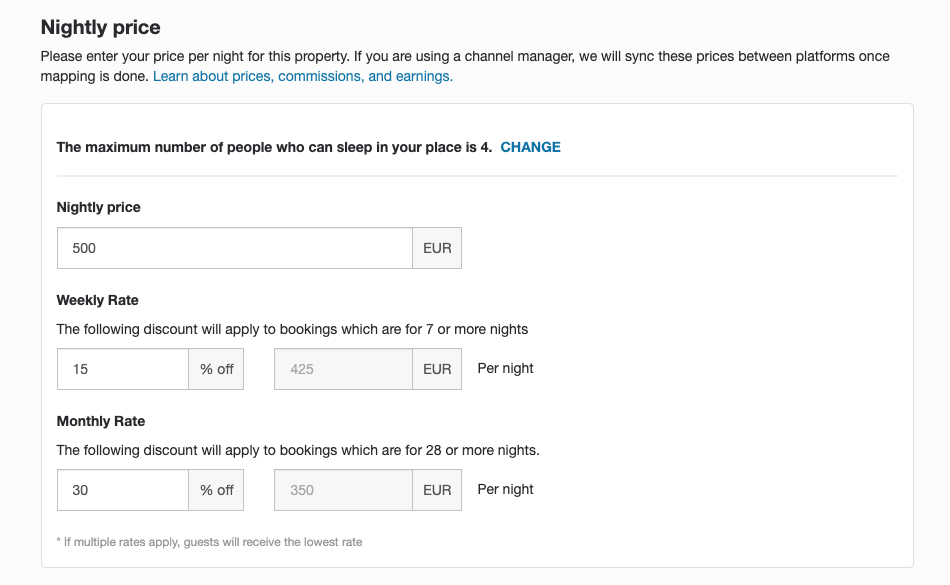The image size is (950, 585).
Task: Select the monthly discount field containing 30
Action: coord(122,490)
